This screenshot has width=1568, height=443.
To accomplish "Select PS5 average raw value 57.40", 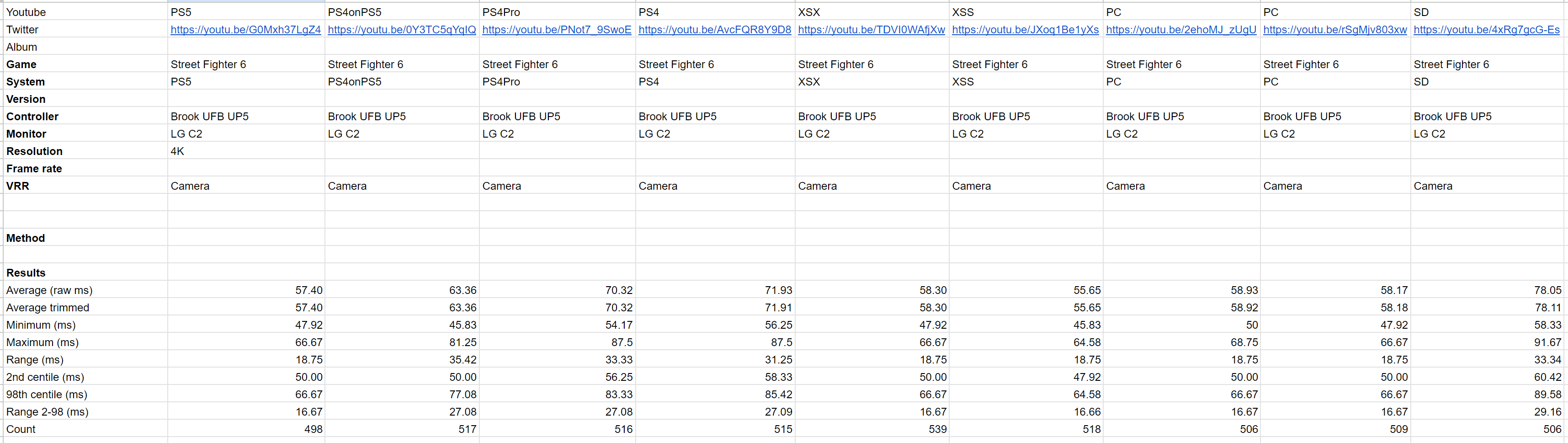I will (x=246, y=290).
